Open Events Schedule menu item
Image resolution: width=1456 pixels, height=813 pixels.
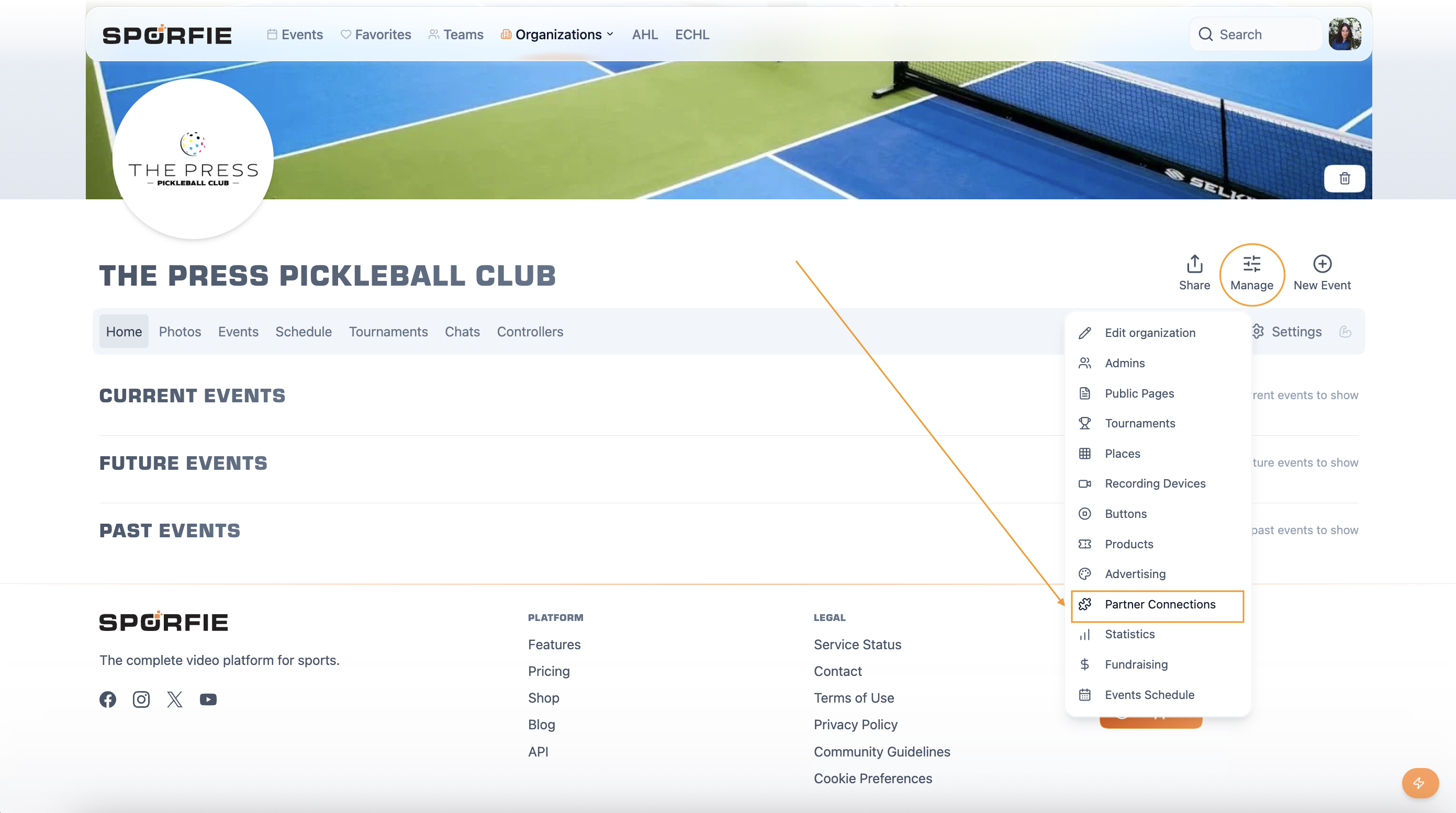(x=1158, y=695)
